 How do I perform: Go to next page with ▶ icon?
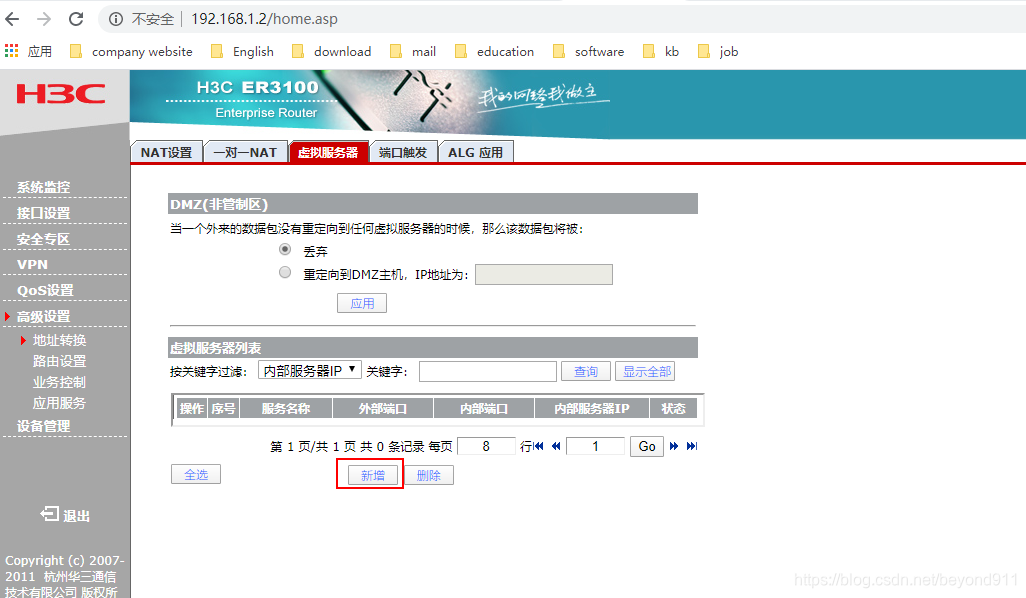[x=673, y=445]
